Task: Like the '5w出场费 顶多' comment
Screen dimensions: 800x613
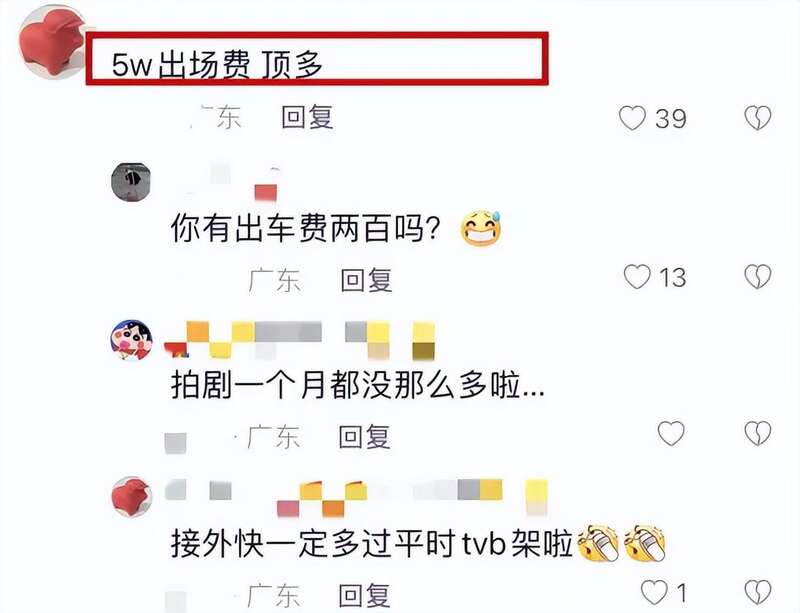Action: point(632,118)
